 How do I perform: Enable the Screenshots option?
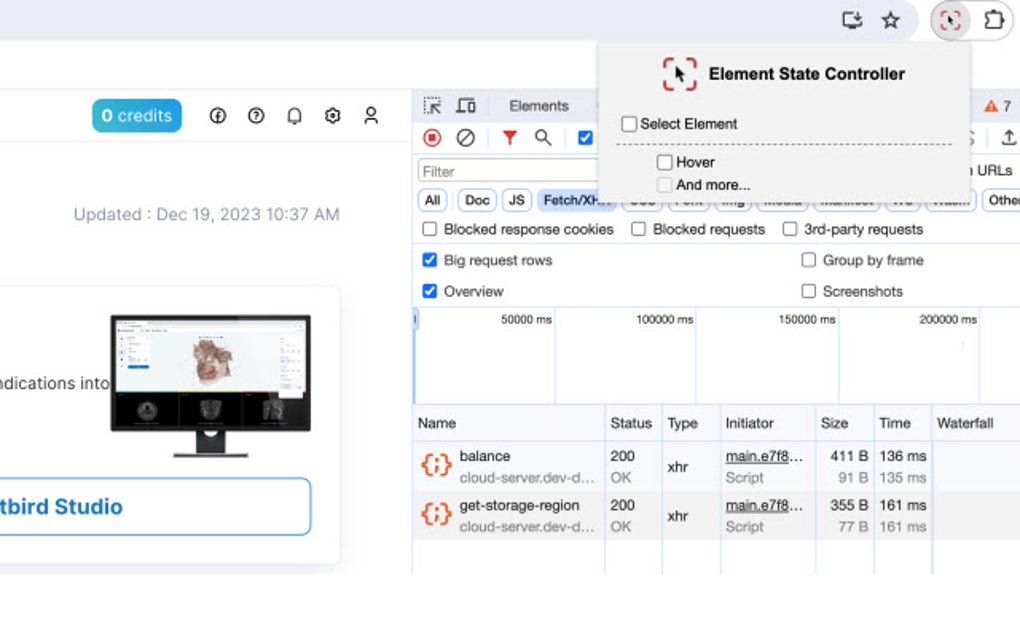[x=808, y=291]
